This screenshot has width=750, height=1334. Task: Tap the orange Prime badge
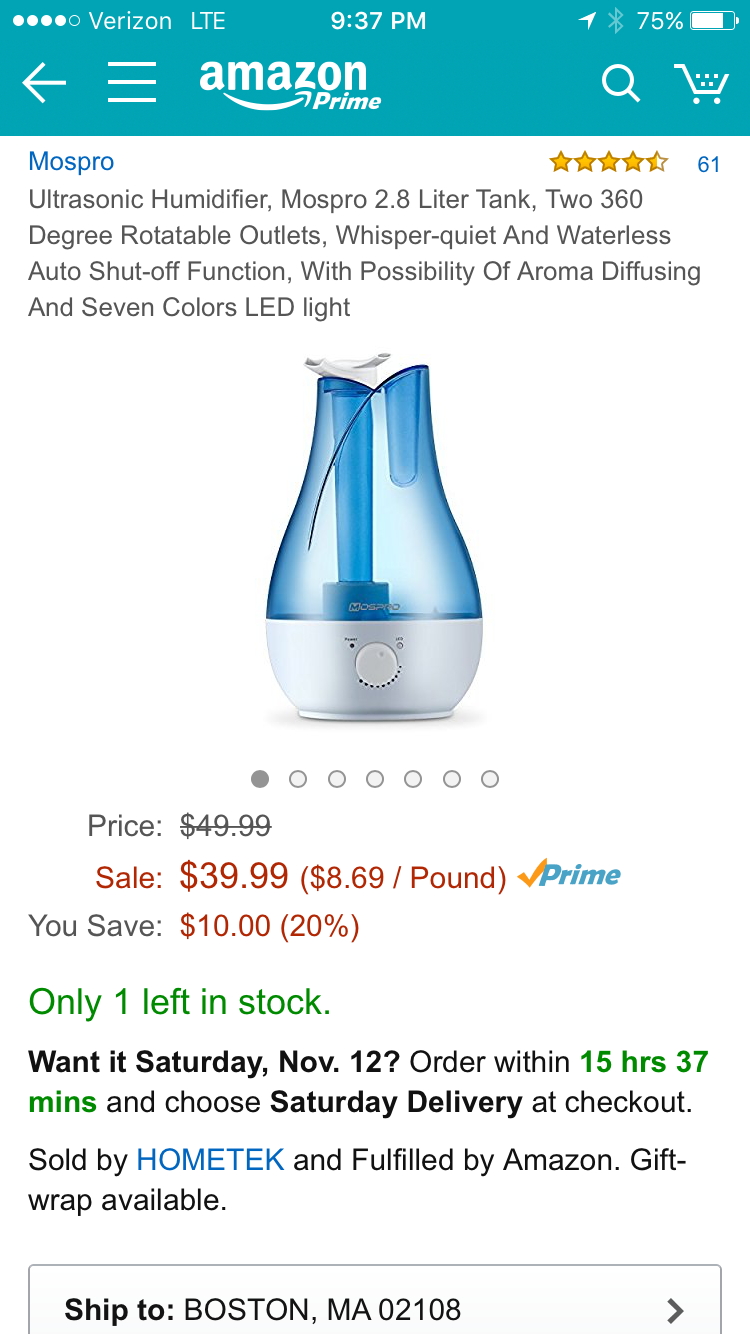pyautogui.click(x=569, y=876)
